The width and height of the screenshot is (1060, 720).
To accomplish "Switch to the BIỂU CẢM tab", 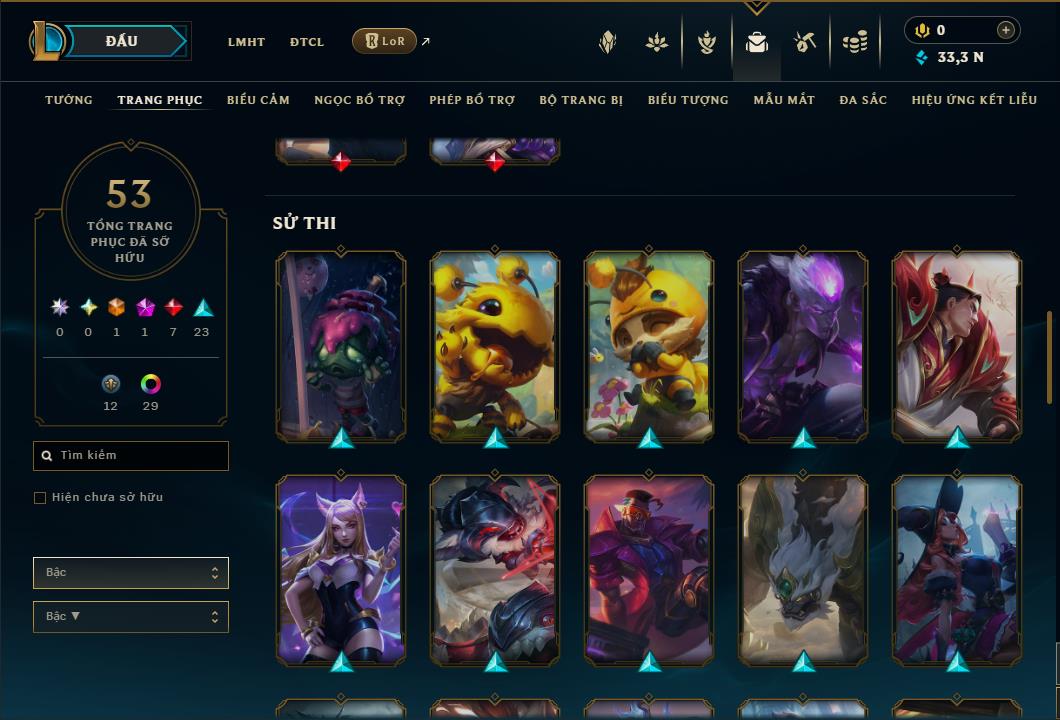I will pyautogui.click(x=258, y=100).
